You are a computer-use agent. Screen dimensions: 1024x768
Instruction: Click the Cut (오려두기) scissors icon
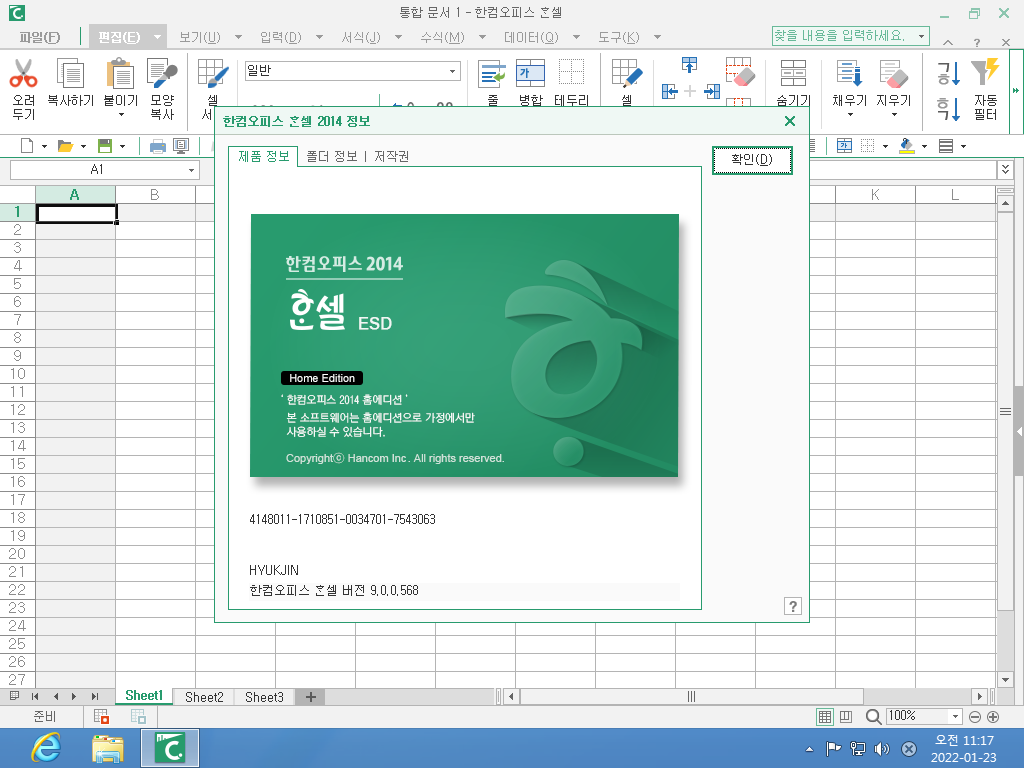(x=24, y=73)
